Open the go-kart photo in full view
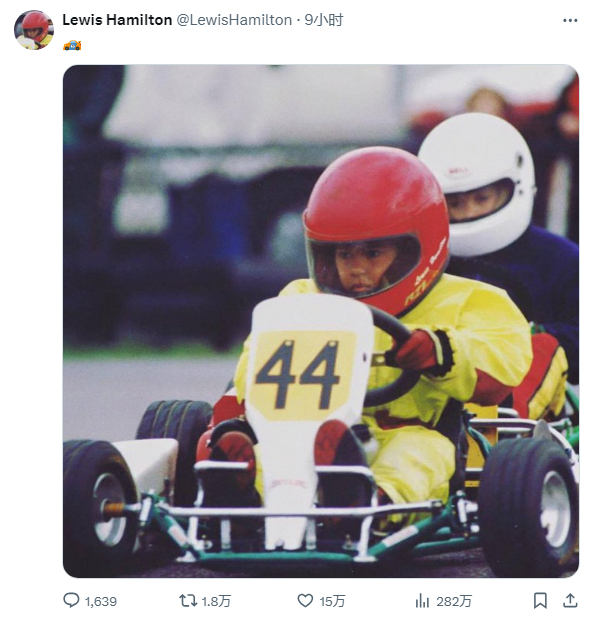The width and height of the screenshot is (590, 619). click(321, 321)
